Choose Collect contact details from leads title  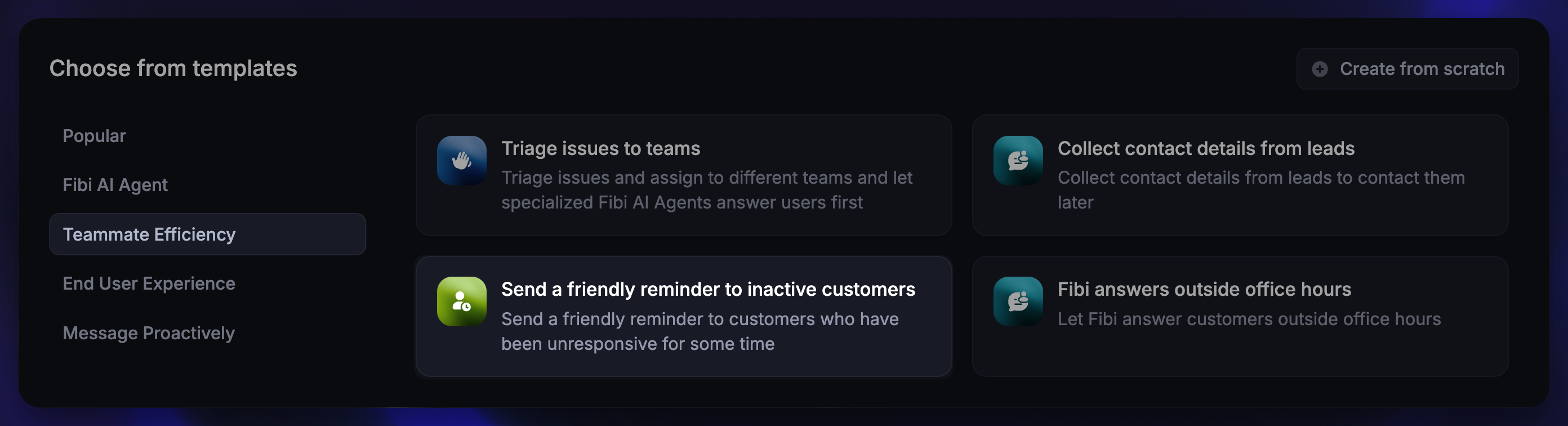click(x=1206, y=149)
